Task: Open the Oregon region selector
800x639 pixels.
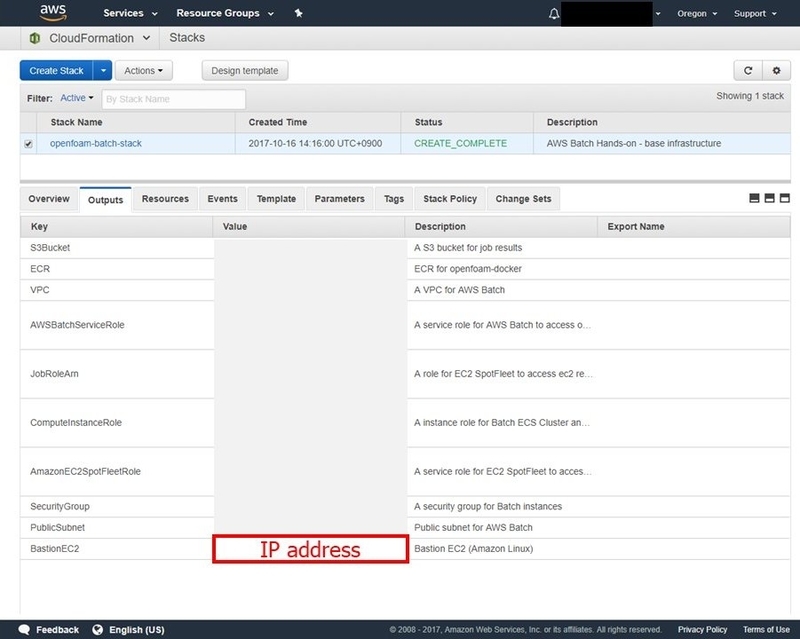Action: pyautogui.click(x=697, y=14)
